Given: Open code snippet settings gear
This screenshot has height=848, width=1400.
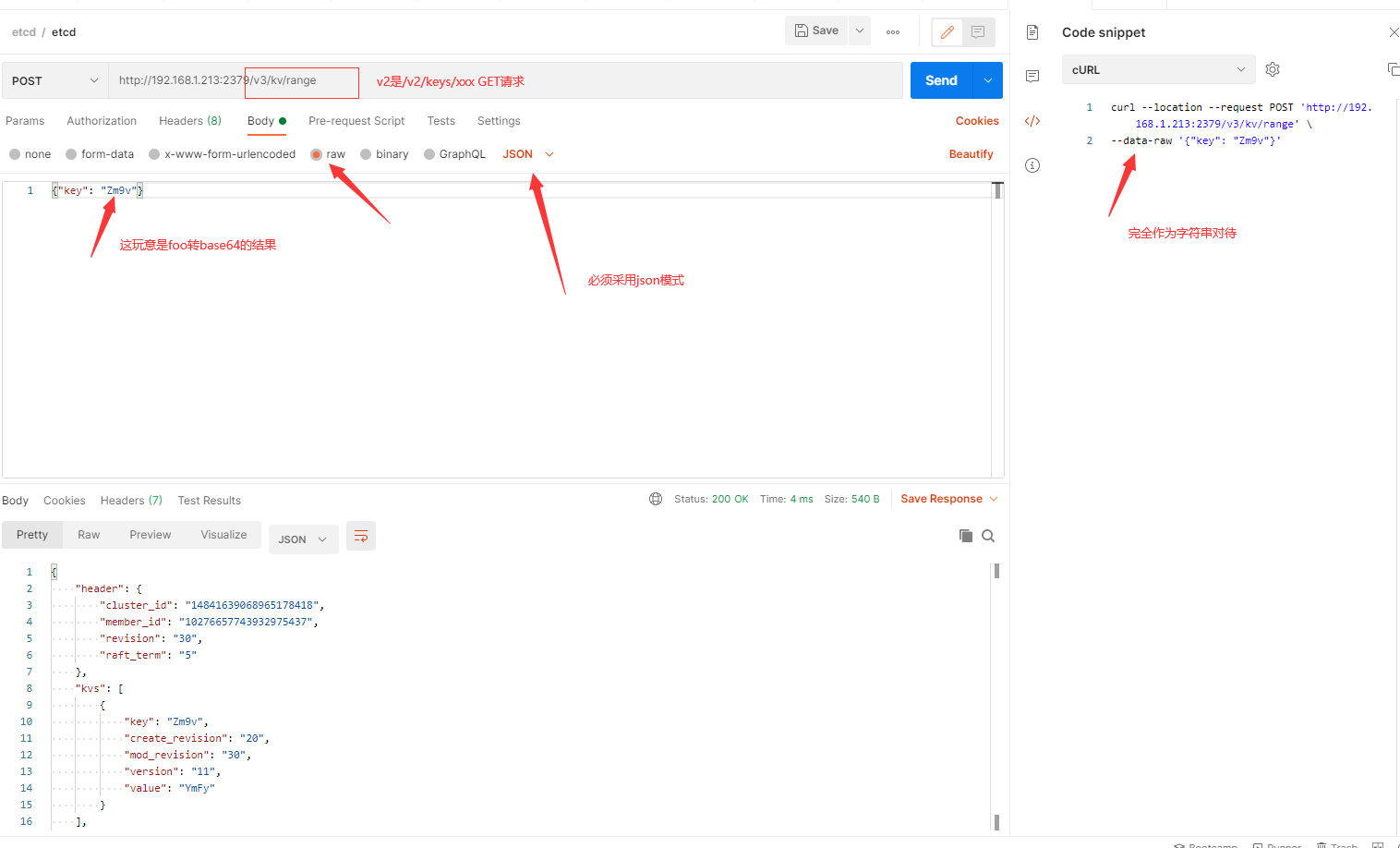Looking at the screenshot, I should click(1273, 69).
